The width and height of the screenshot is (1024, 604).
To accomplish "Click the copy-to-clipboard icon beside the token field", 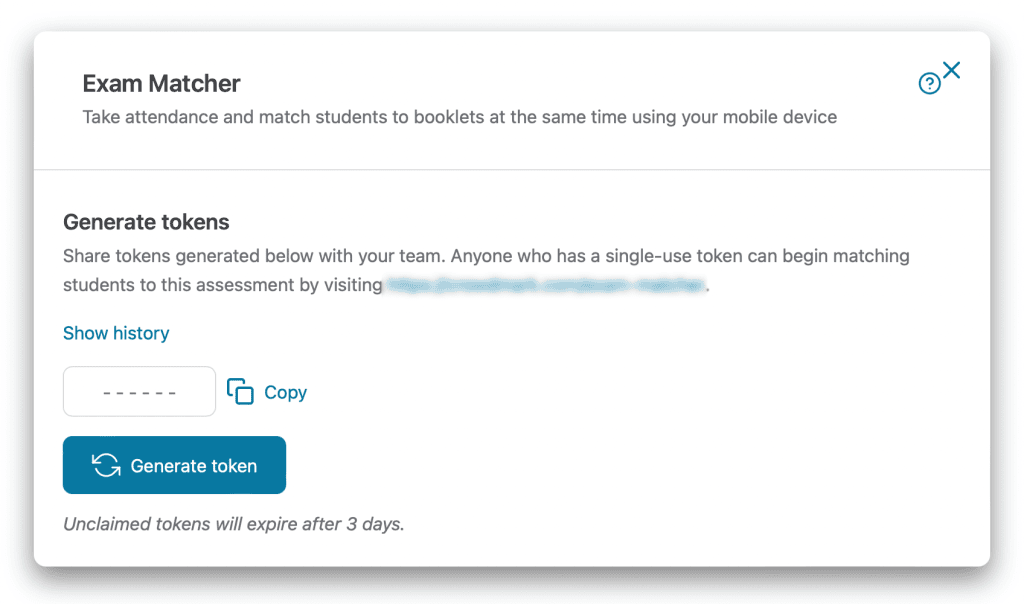I will 240,391.
